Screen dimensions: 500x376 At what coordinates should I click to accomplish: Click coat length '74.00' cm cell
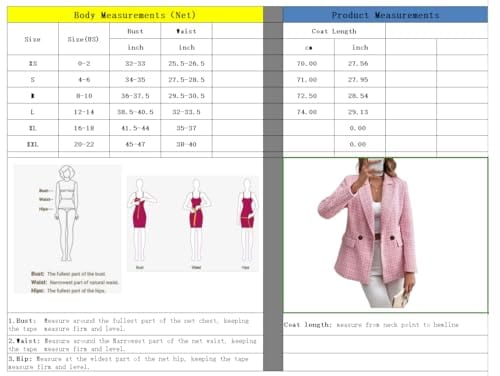308,112
